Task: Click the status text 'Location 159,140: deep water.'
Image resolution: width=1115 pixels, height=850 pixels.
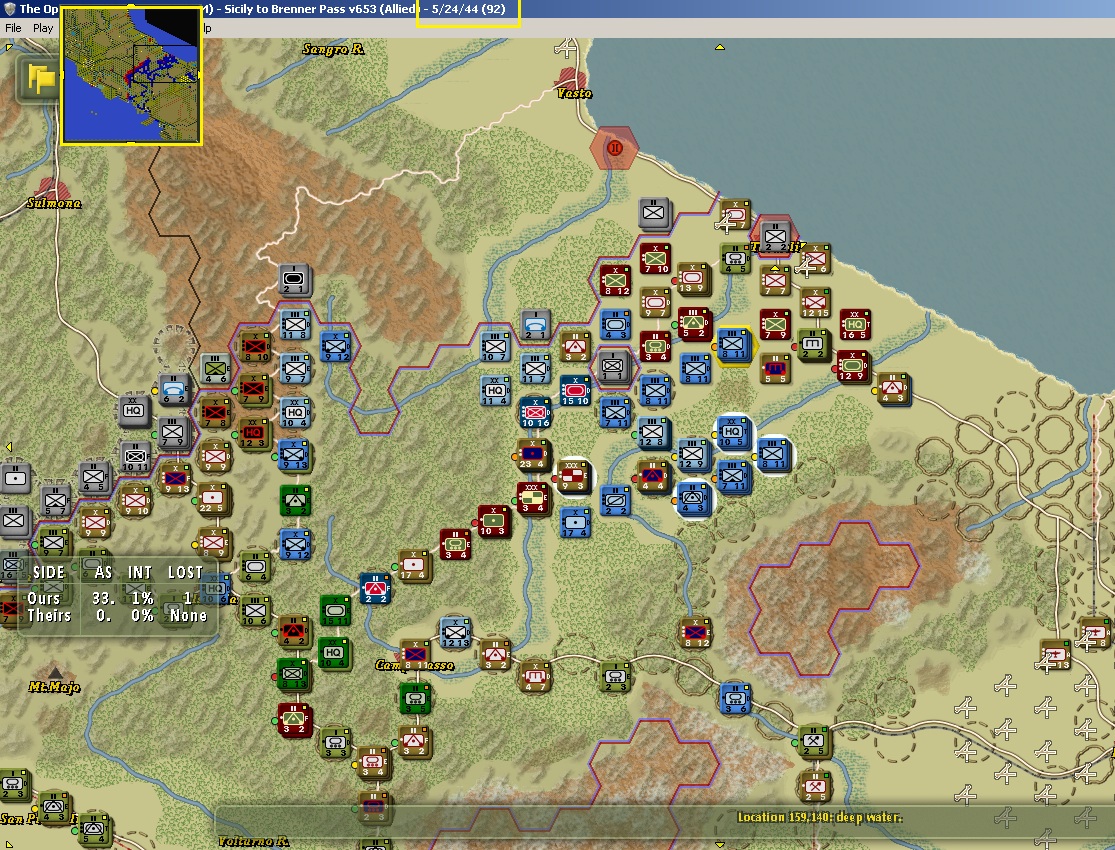Action: coord(819,817)
